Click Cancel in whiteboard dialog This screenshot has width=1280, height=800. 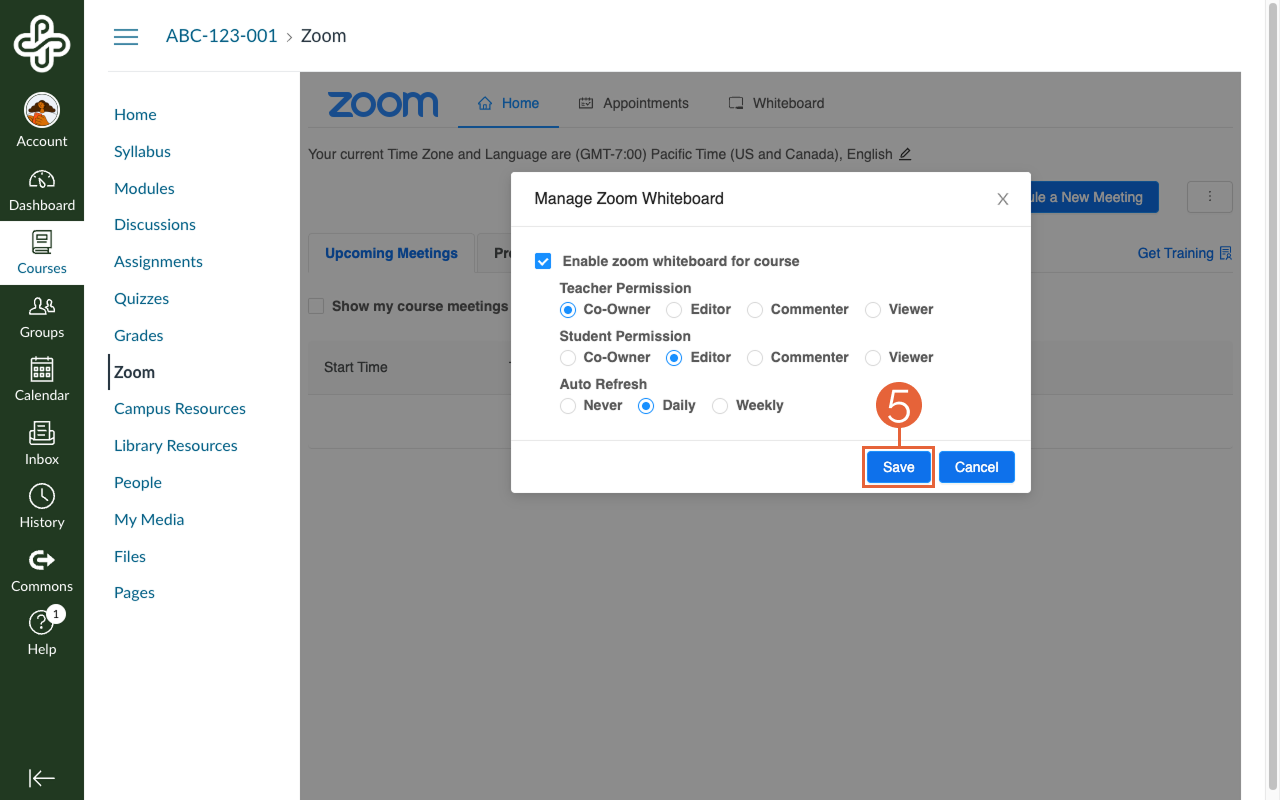click(977, 467)
